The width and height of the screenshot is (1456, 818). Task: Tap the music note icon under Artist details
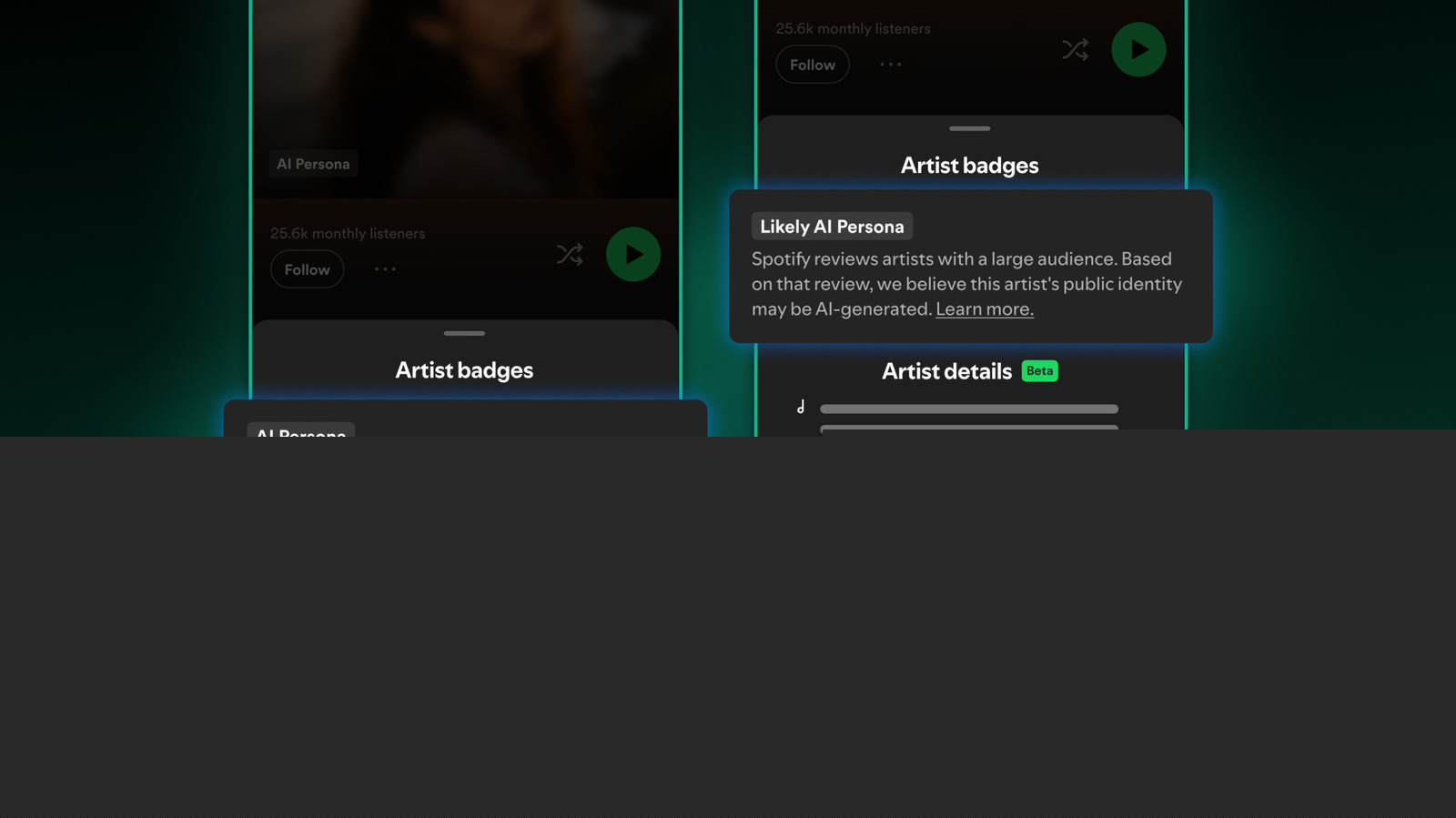click(x=801, y=407)
